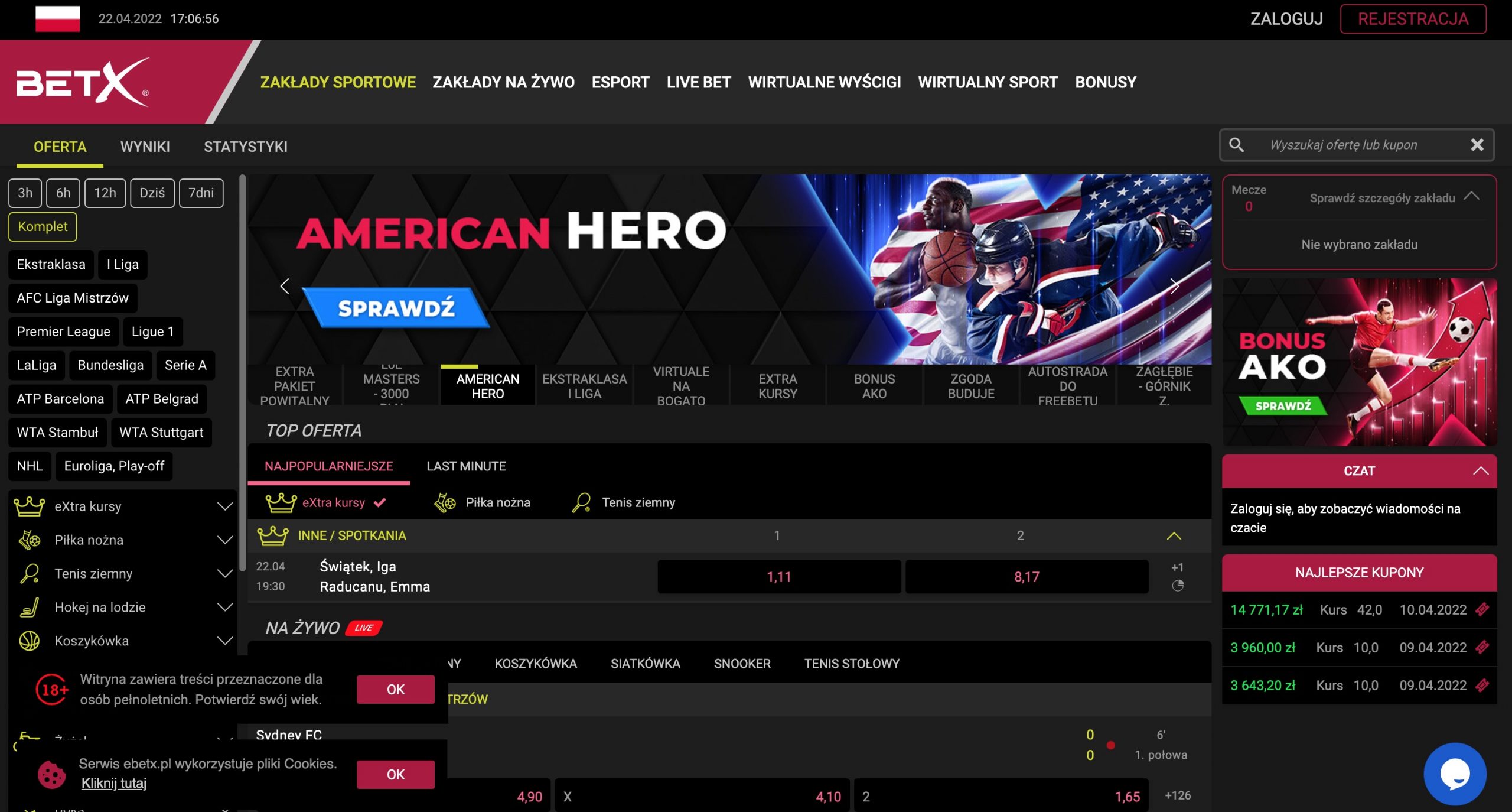Click the REJESTRACJA button
This screenshot has width=1512, height=812.
(x=1413, y=19)
